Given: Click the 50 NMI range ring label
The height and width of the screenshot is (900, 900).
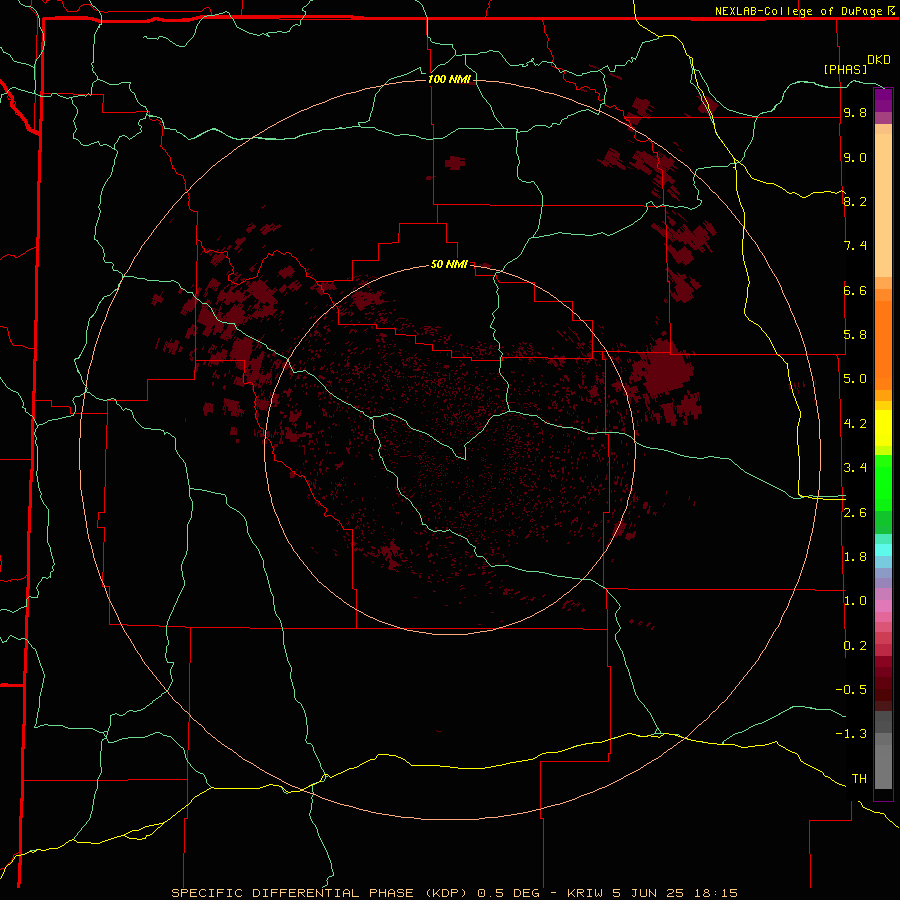Looking at the screenshot, I should tap(449, 264).
